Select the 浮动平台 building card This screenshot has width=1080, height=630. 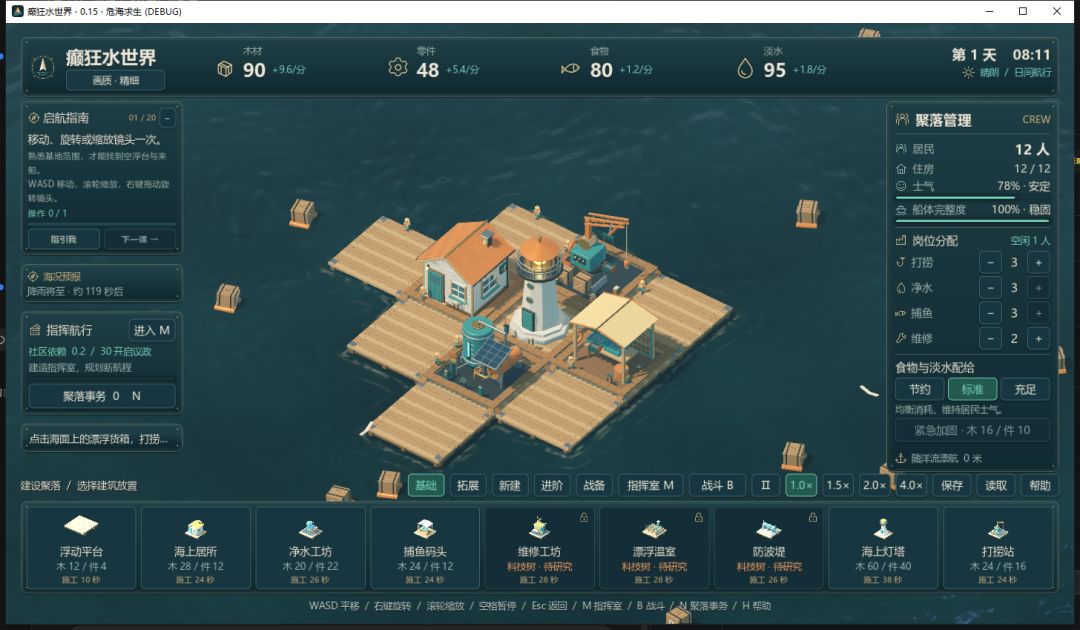point(81,548)
